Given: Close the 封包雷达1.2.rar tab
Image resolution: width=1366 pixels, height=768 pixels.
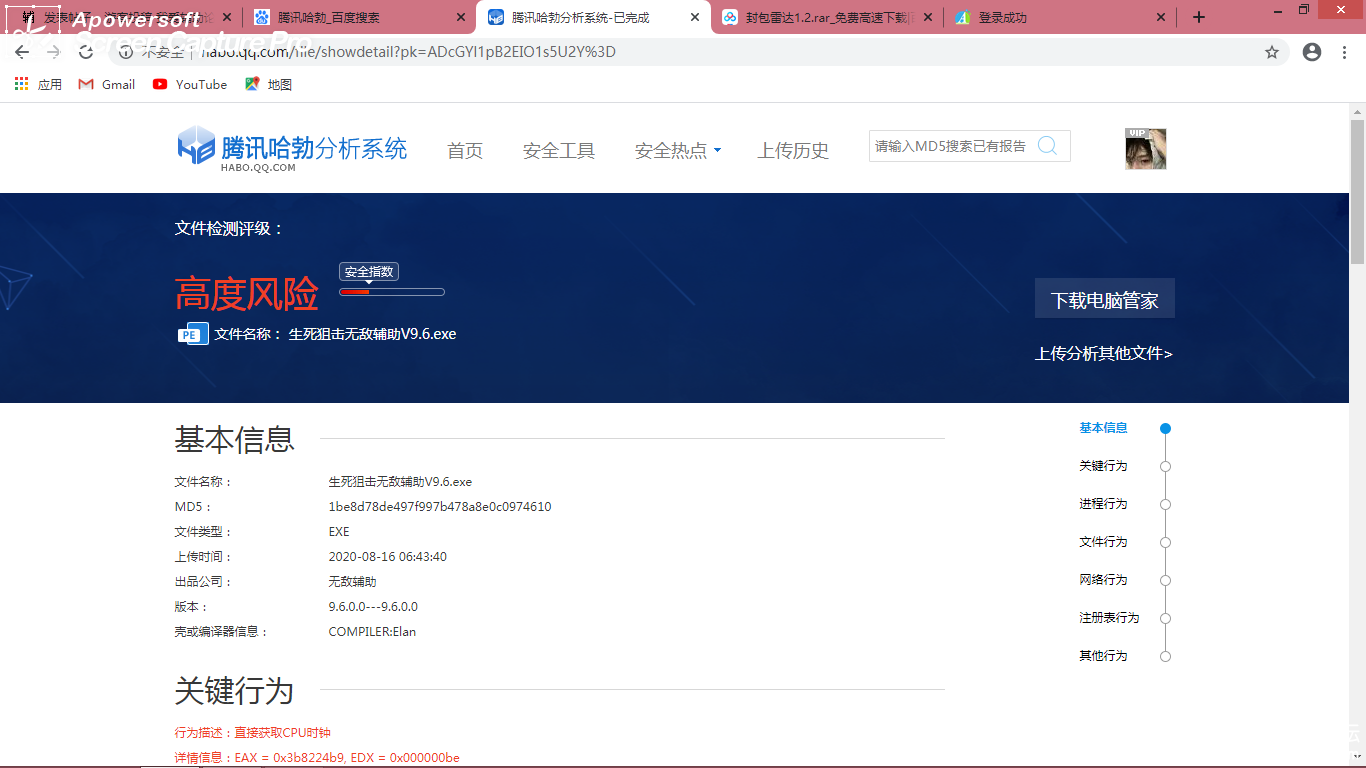Looking at the screenshot, I should [x=928, y=17].
